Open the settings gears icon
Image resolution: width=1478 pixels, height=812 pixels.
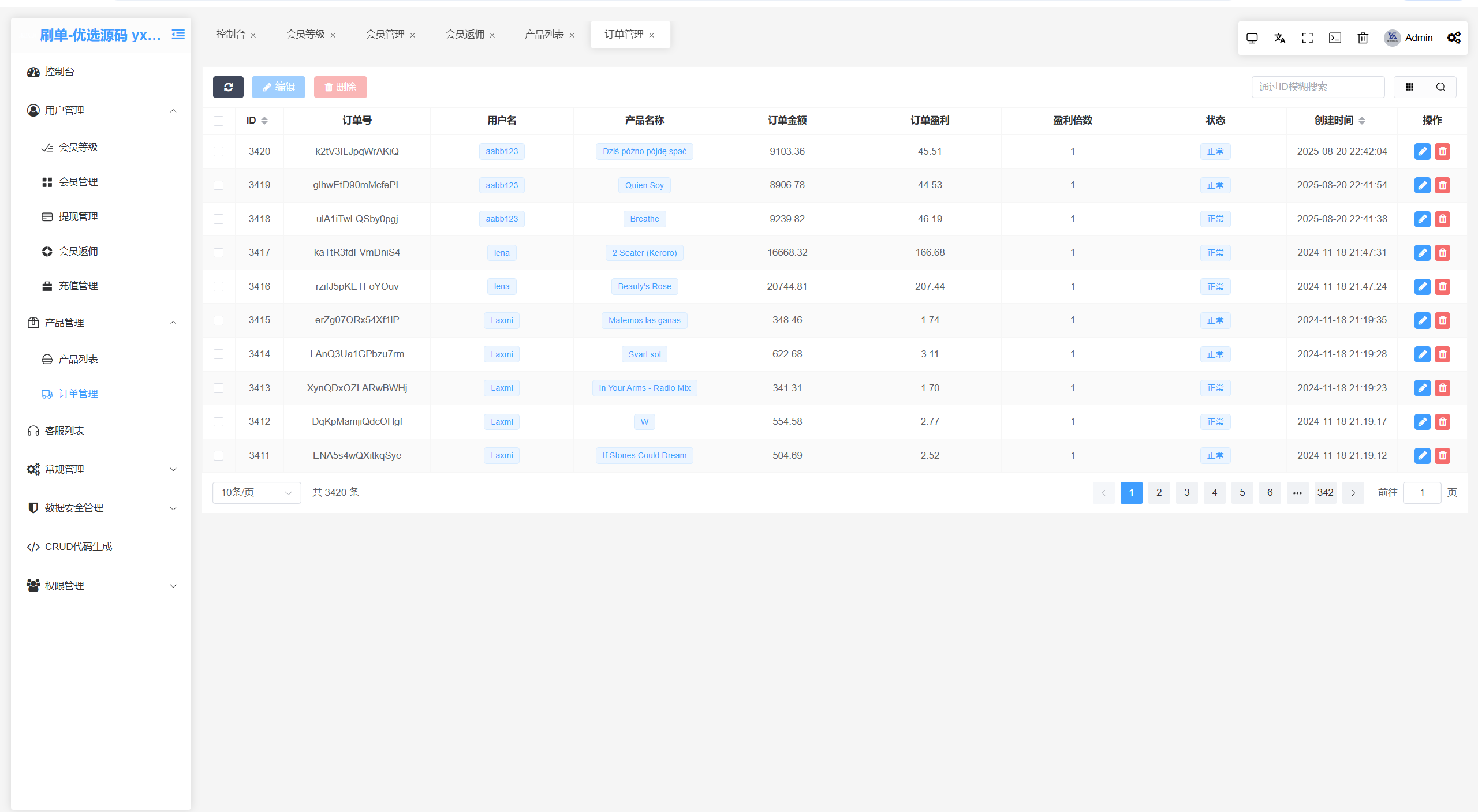1453,38
